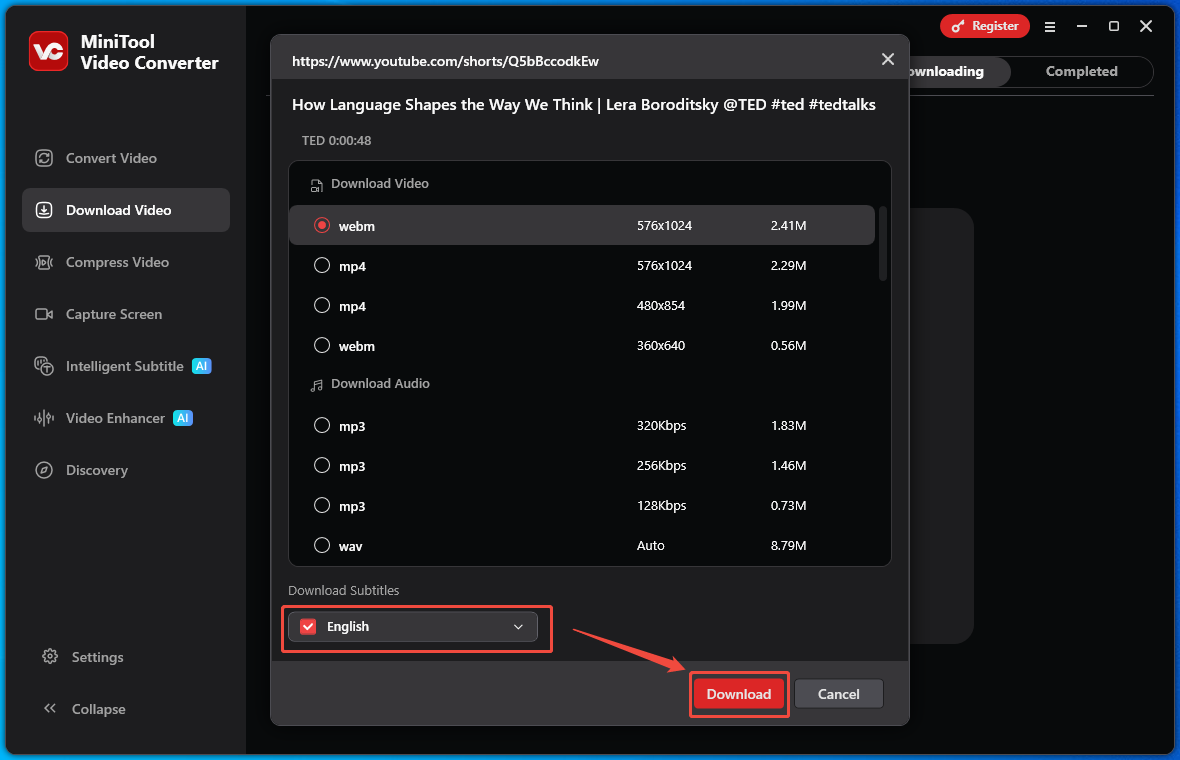
Task: Click the key icon in Register button
Action: click(x=958, y=26)
